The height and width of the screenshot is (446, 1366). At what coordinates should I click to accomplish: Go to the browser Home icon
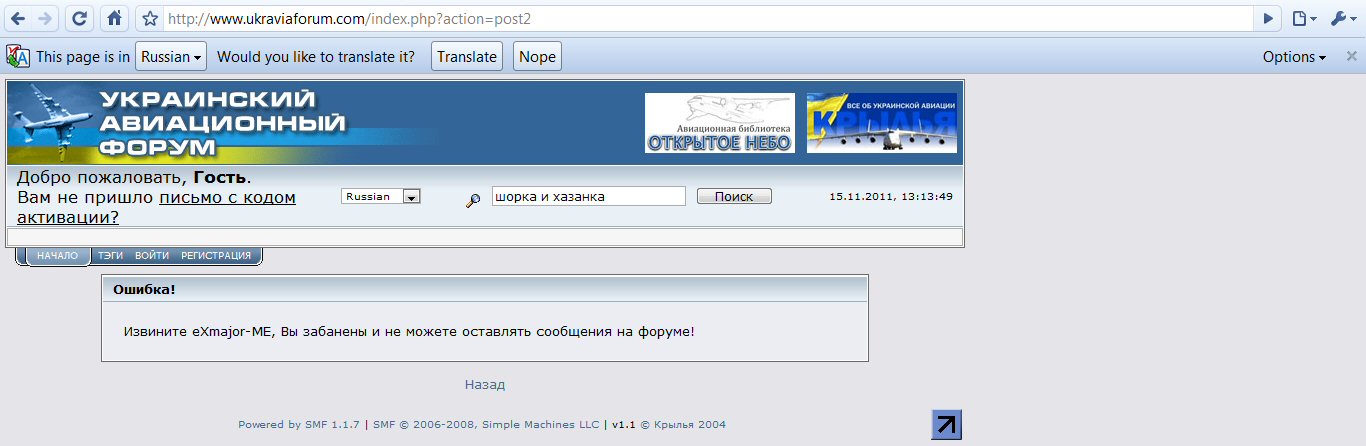point(115,18)
